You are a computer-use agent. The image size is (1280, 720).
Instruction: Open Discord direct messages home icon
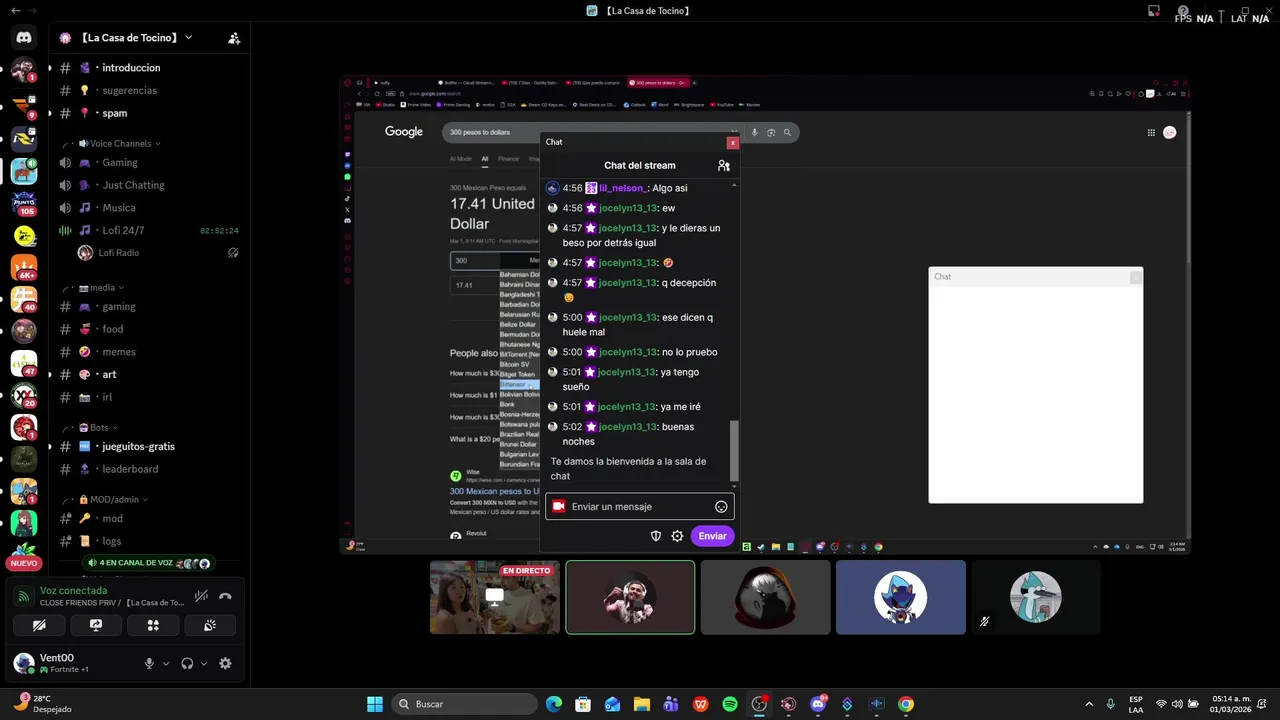[x=24, y=38]
